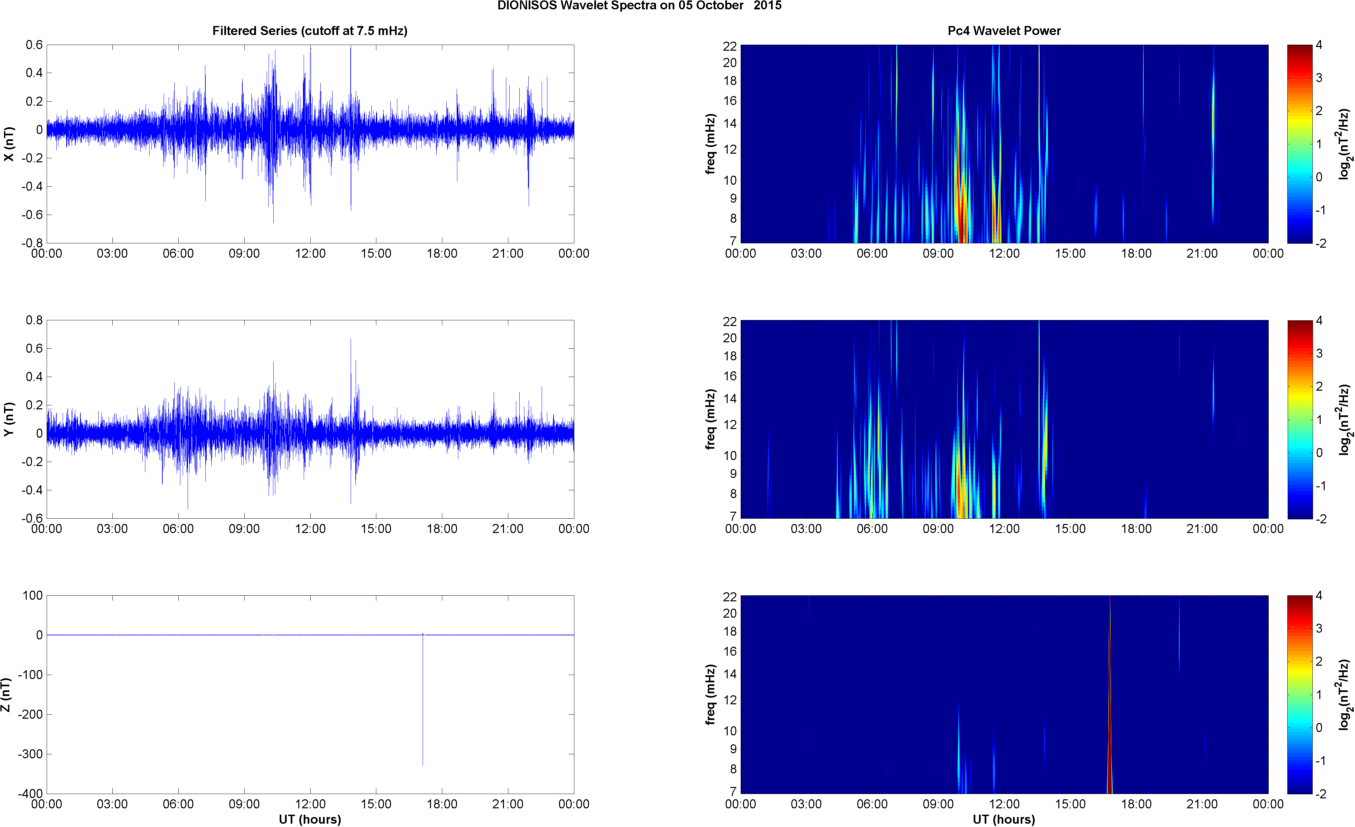Click the 'Pc4 Wavelet Power' heading

1004,31
